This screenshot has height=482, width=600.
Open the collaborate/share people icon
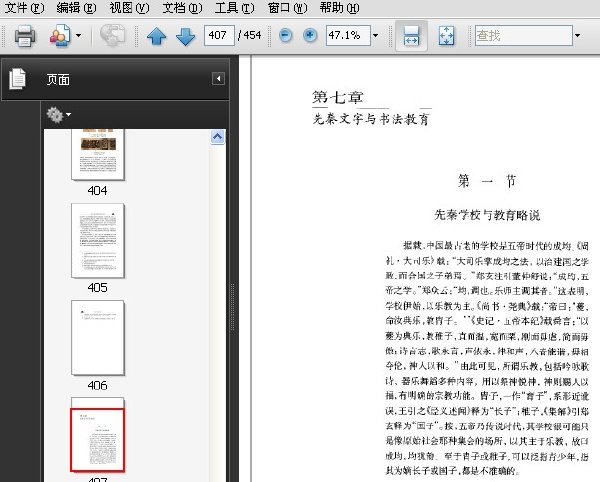pos(60,36)
